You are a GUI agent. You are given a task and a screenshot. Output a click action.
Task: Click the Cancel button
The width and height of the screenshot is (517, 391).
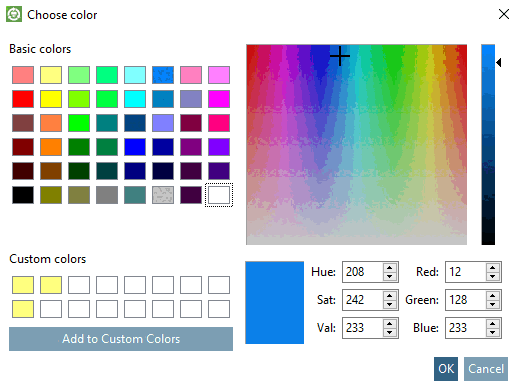(486, 369)
